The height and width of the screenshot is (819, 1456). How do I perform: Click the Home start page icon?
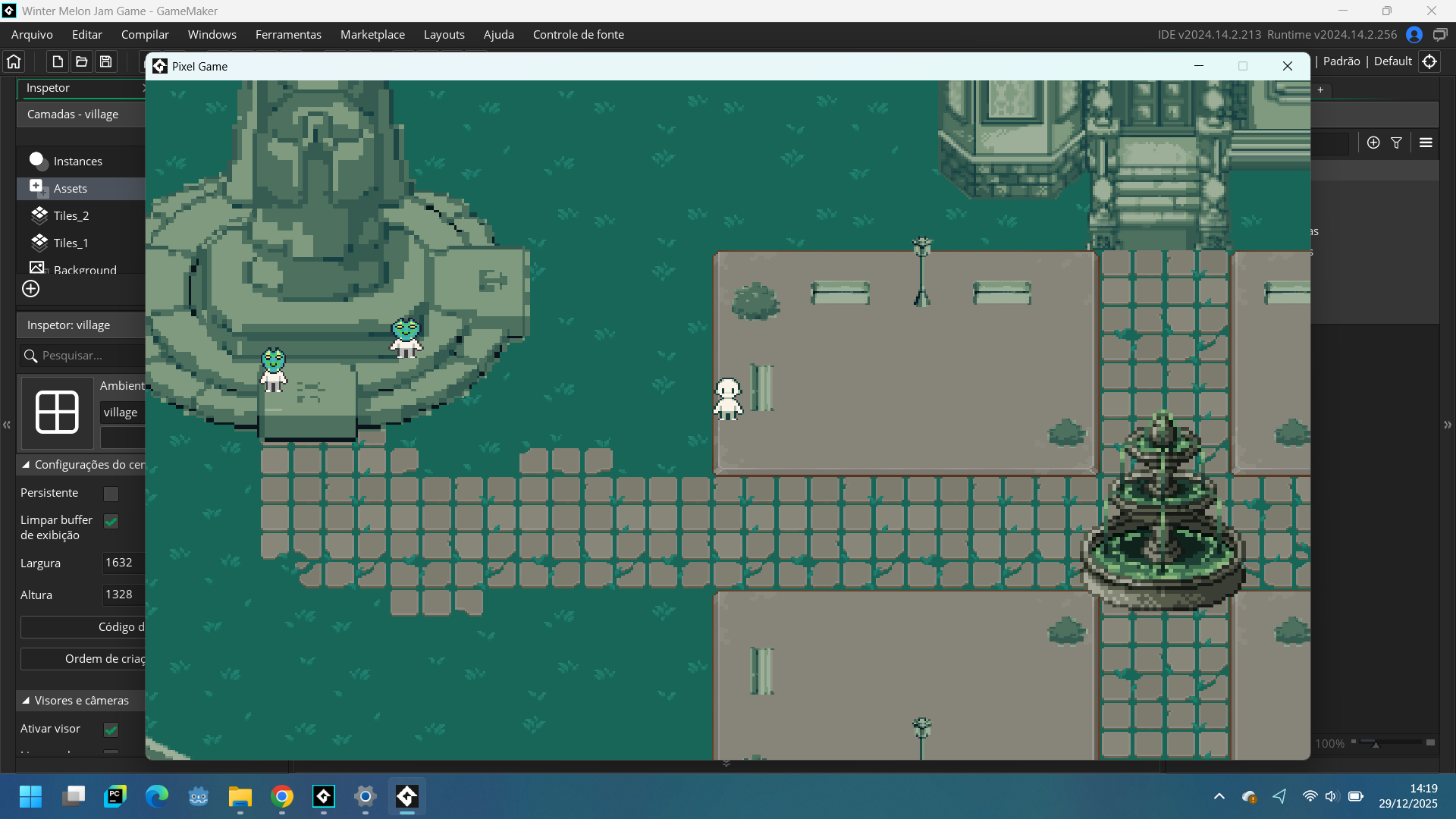click(14, 61)
